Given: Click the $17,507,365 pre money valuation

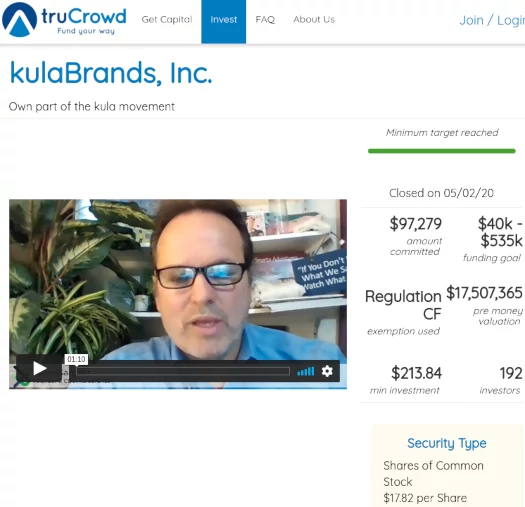Looking at the screenshot, I should point(484,293).
